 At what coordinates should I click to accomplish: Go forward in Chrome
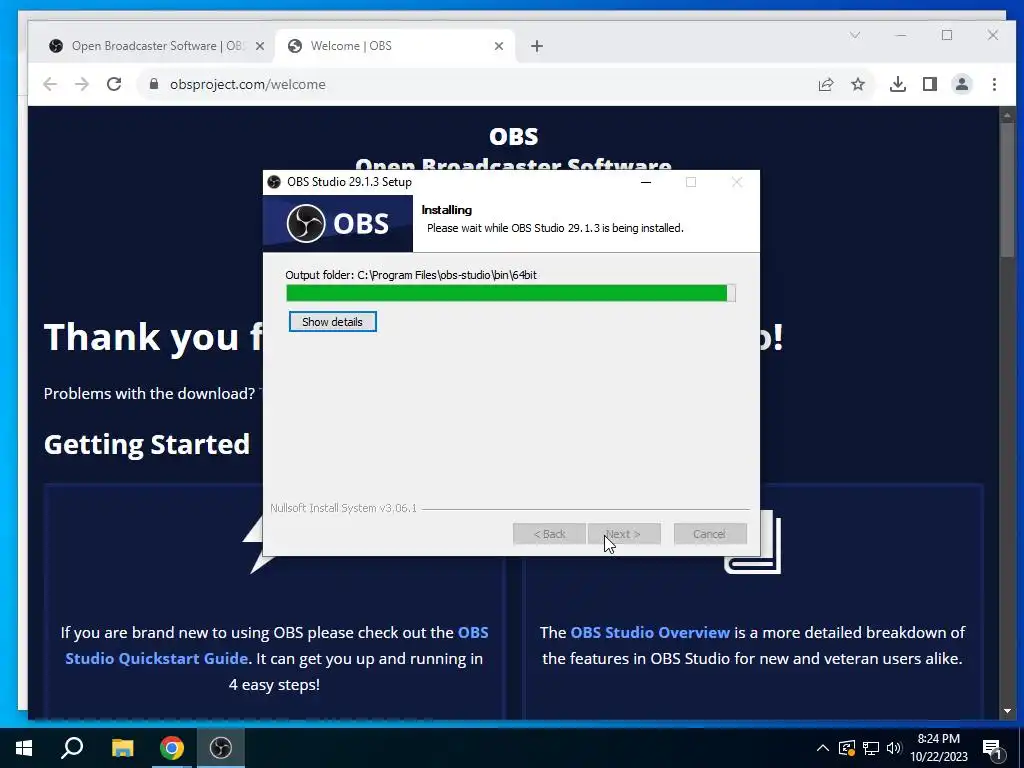click(82, 84)
